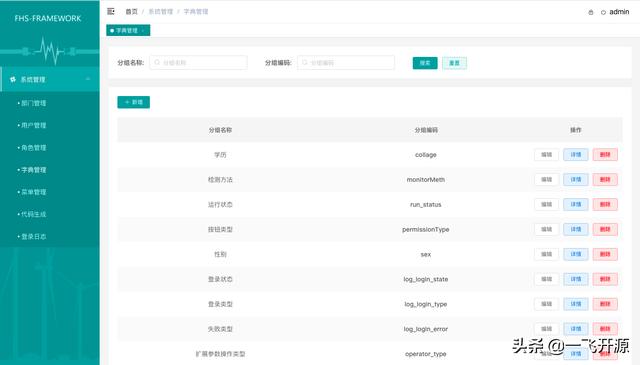
Task: Click the log_login_state code cell
Action: click(x=426, y=279)
